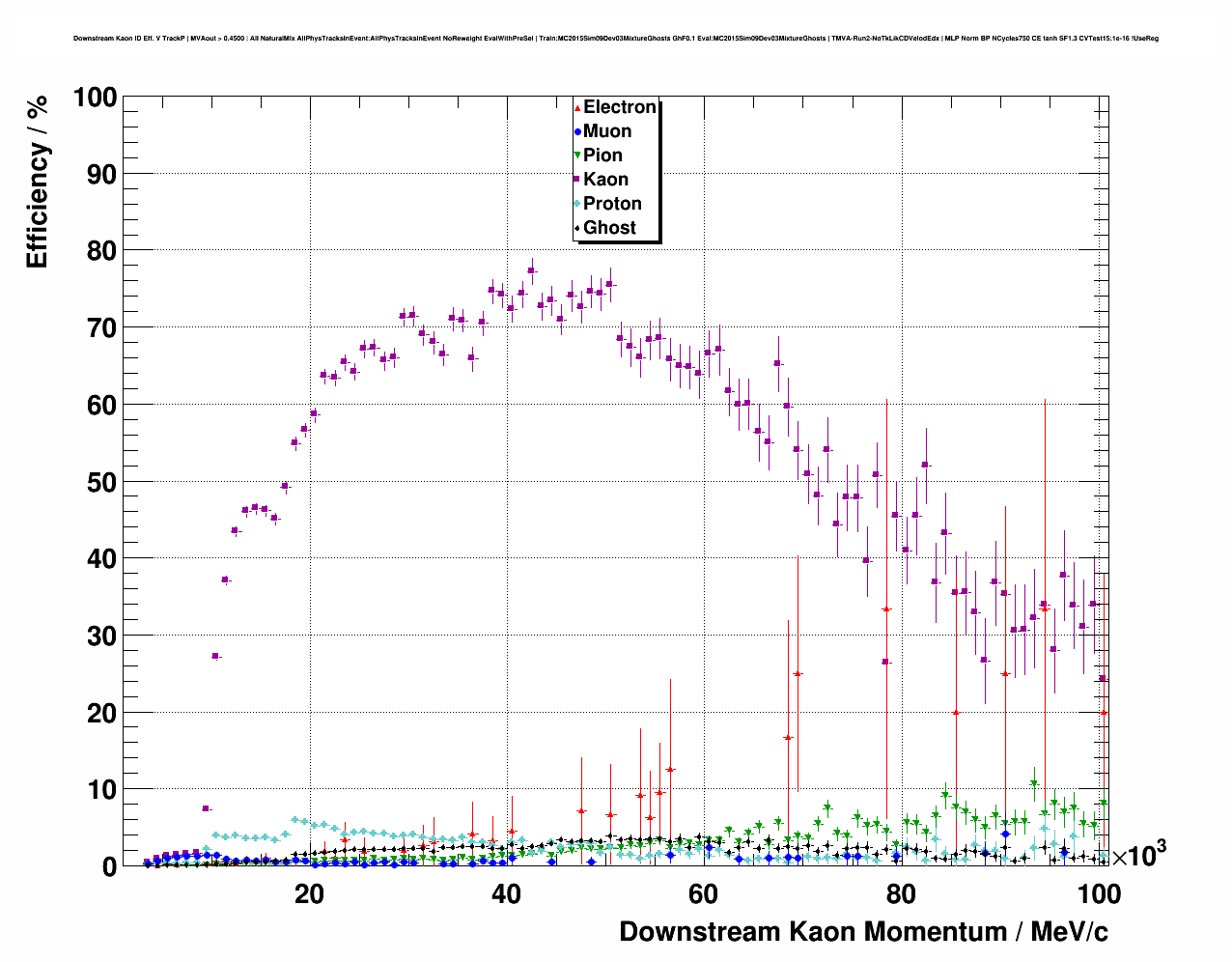Click the Momentum axis tick label '60'
The height and width of the screenshot is (962, 1232).
(704, 894)
